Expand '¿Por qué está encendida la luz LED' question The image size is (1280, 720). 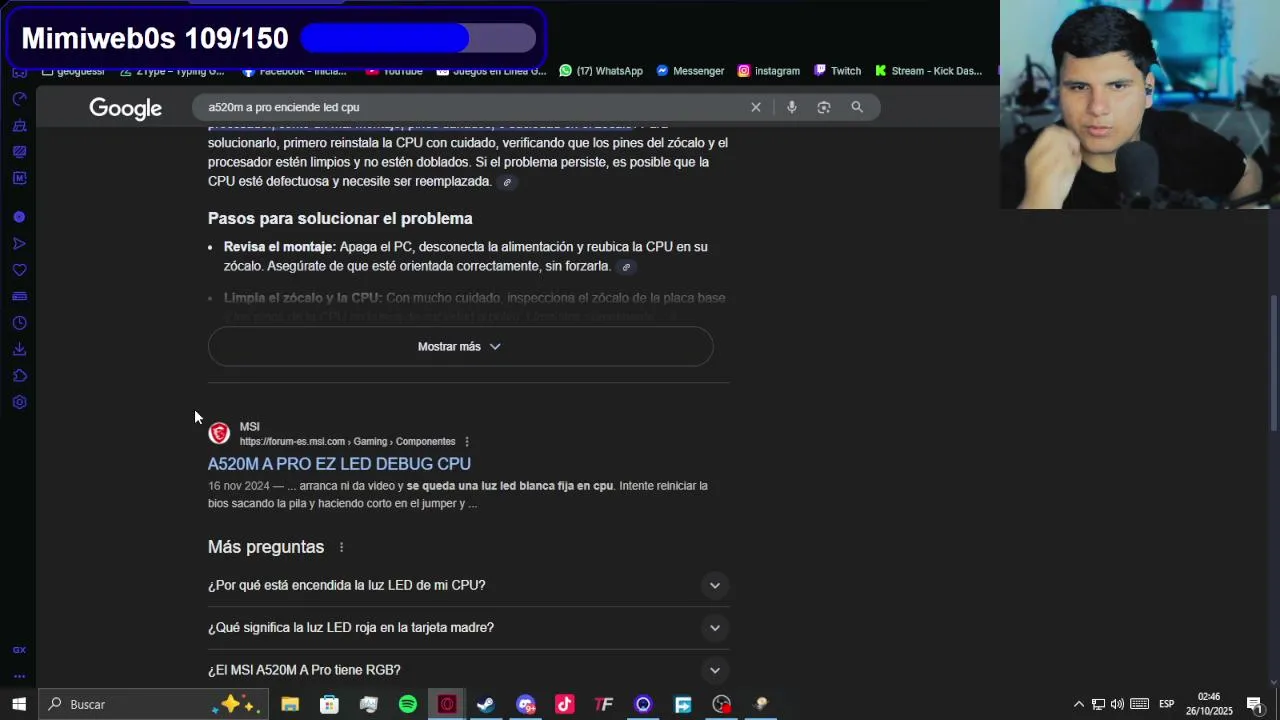468,585
